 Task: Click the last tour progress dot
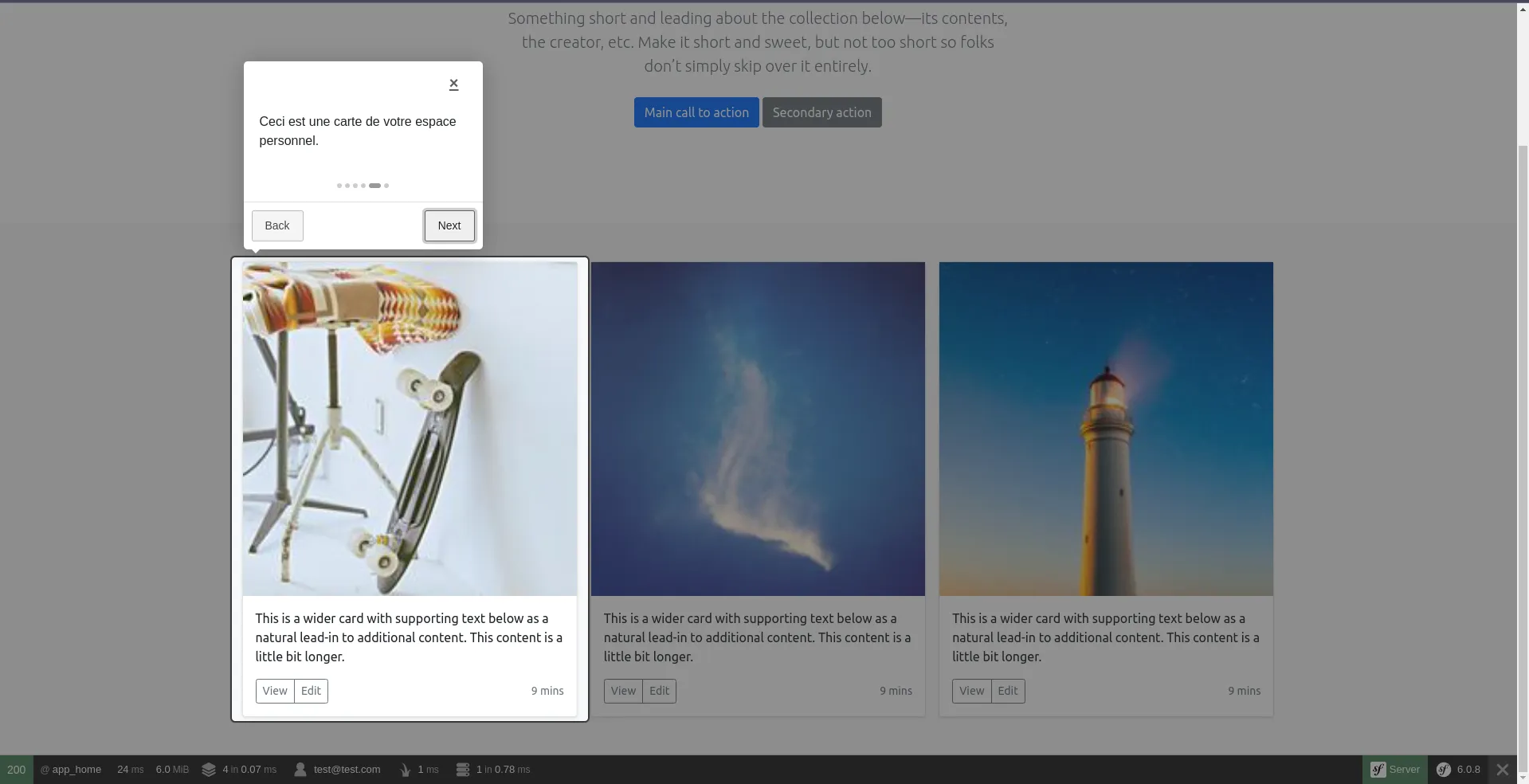pyautogui.click(x=386, y=186)
